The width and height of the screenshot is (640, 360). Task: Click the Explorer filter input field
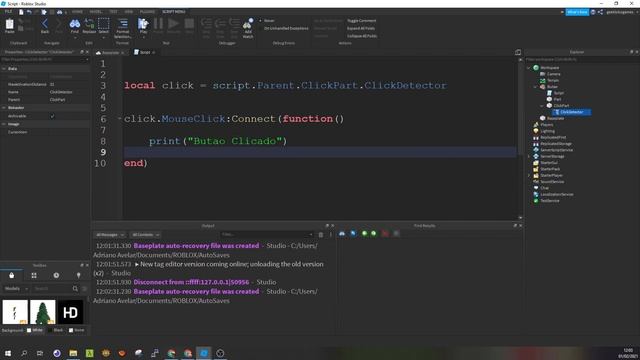click(582, 60)
